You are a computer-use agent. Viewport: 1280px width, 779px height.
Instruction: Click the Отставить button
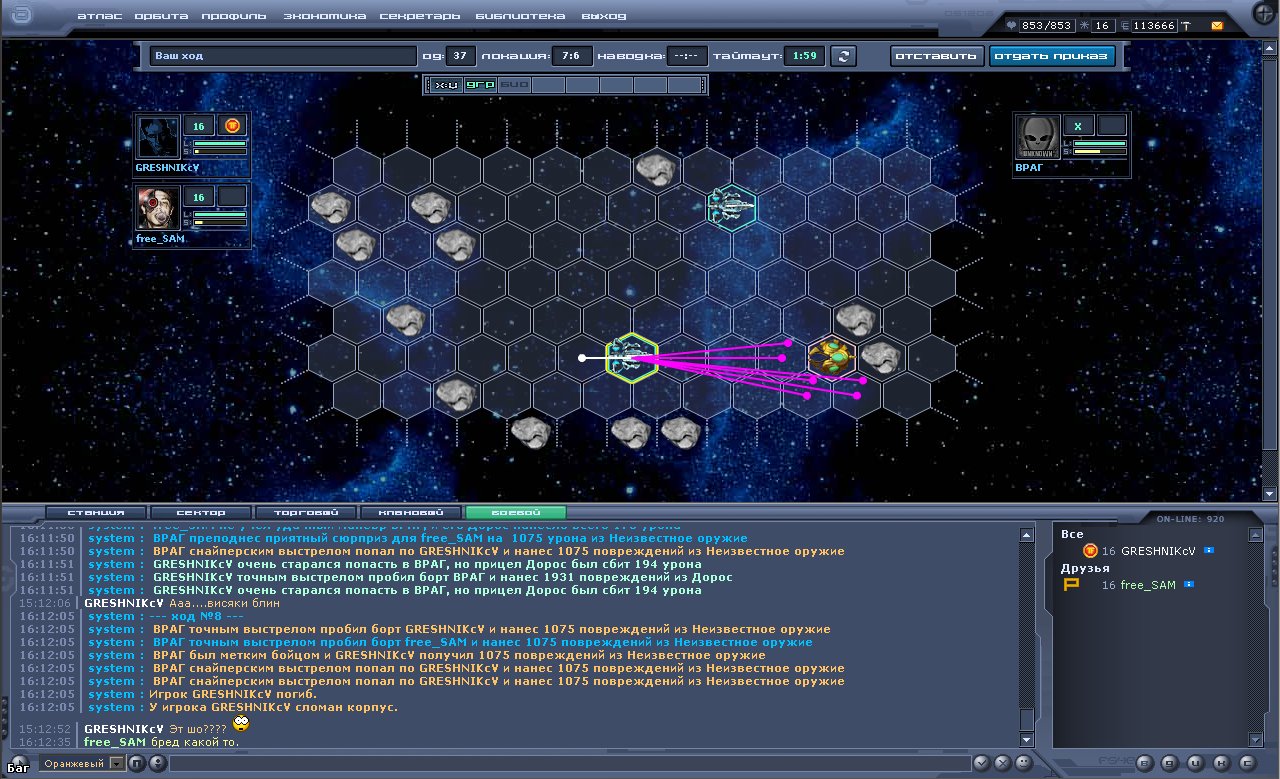[x=937, y=56]
